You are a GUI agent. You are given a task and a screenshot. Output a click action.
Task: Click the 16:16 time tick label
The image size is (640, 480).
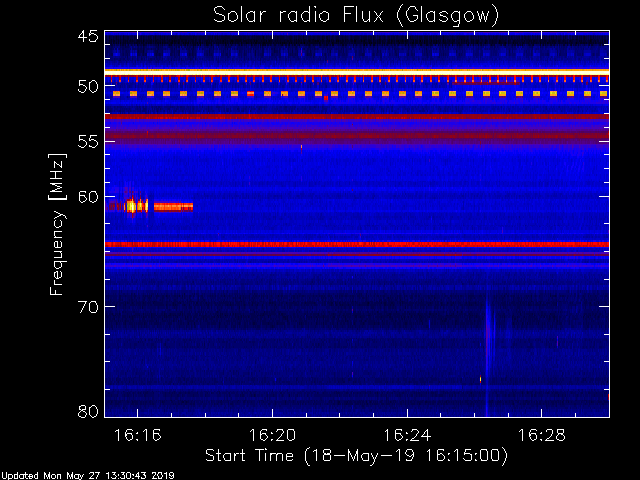point(138,435)
